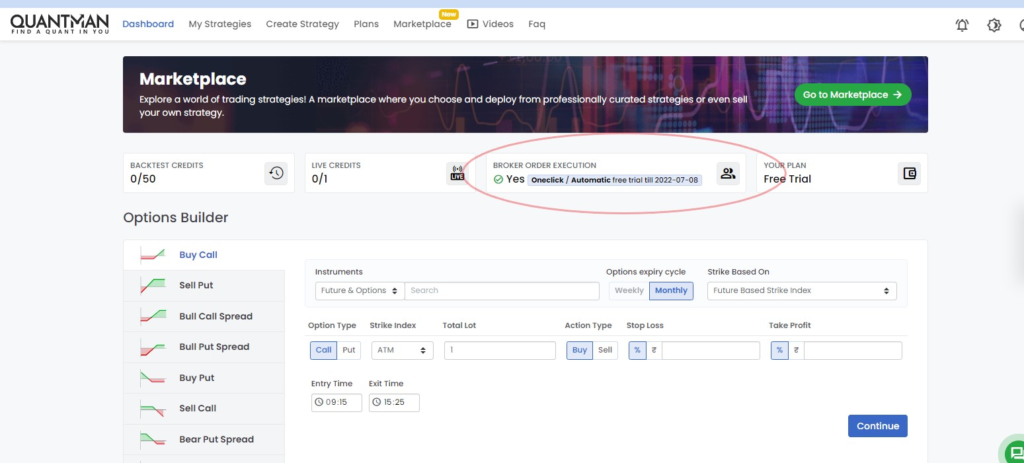Click the Take Profit value field
The height and width of the screenshot is (463, 1024).
pyautogui.click(x=853, y=350)
